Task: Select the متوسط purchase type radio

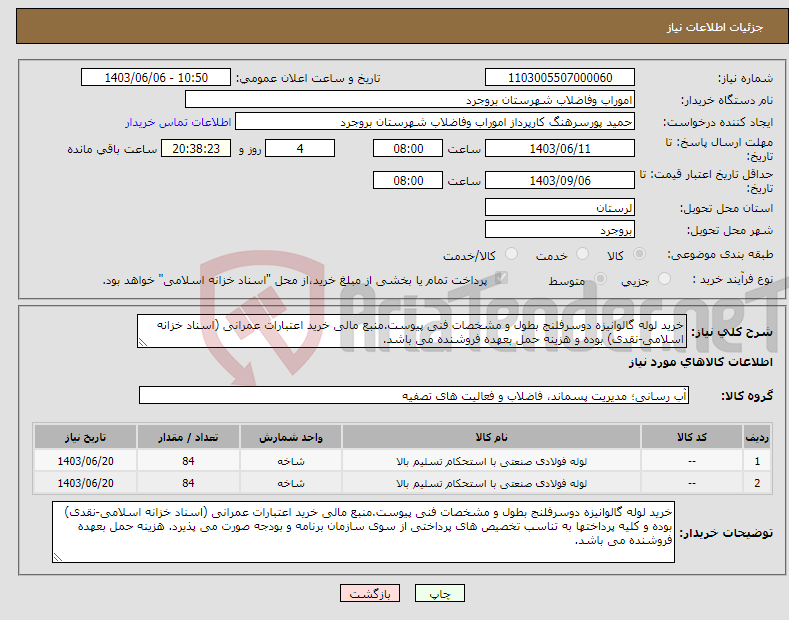Action: point(600,278)
